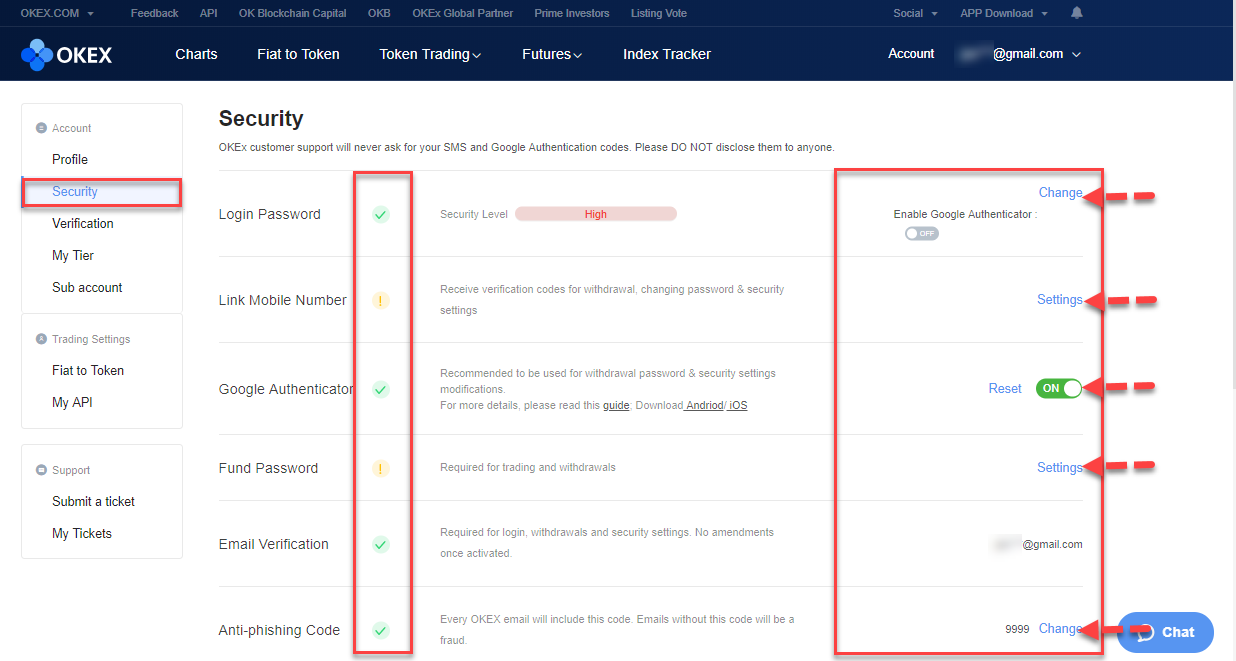This screenshot has width=1236, height=661.
Task: Click the Link Mobile Number label
Action: pyautogui.click(x=283, y=300)
